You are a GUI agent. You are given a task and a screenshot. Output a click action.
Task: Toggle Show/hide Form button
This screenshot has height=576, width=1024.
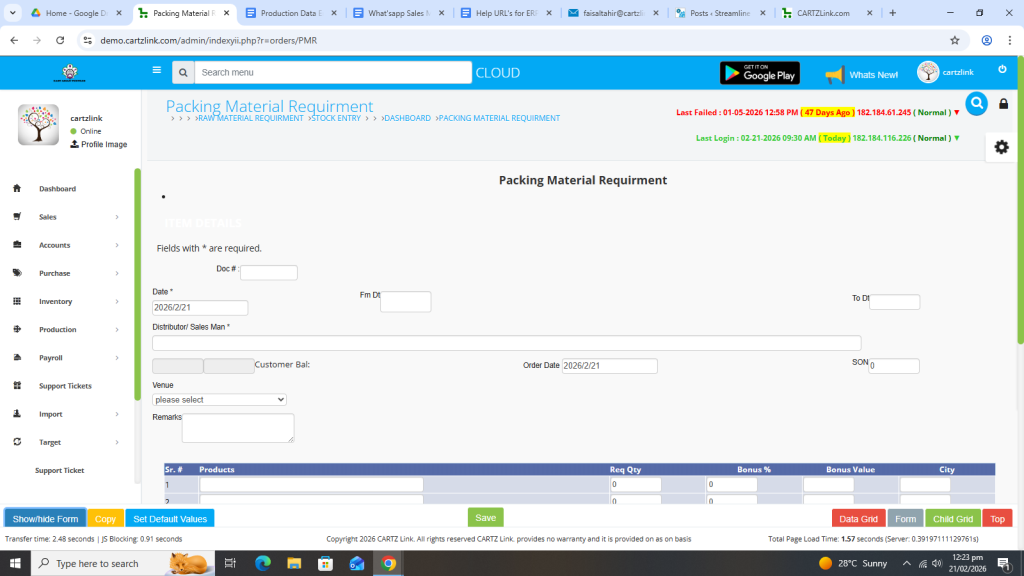coord(45,519)
